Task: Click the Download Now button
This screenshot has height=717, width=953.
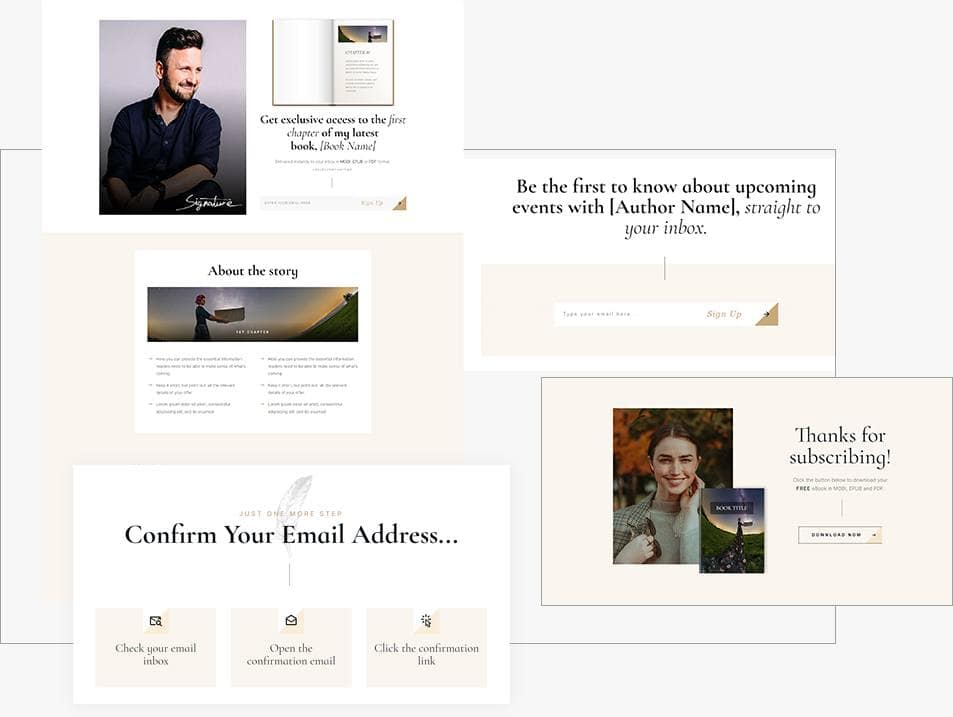Action: [840, 535]
